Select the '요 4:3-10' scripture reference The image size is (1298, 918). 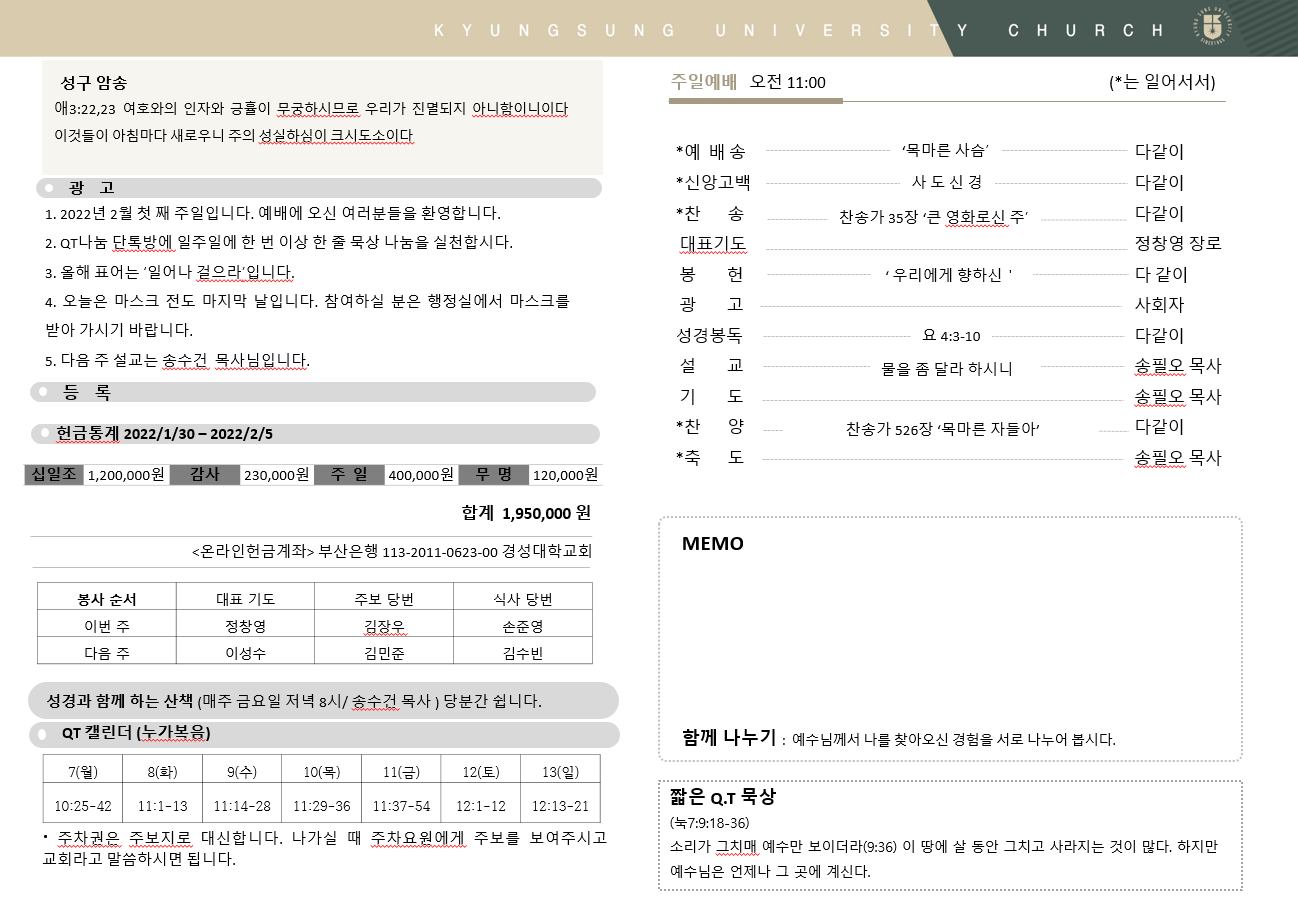click(950, 336)
